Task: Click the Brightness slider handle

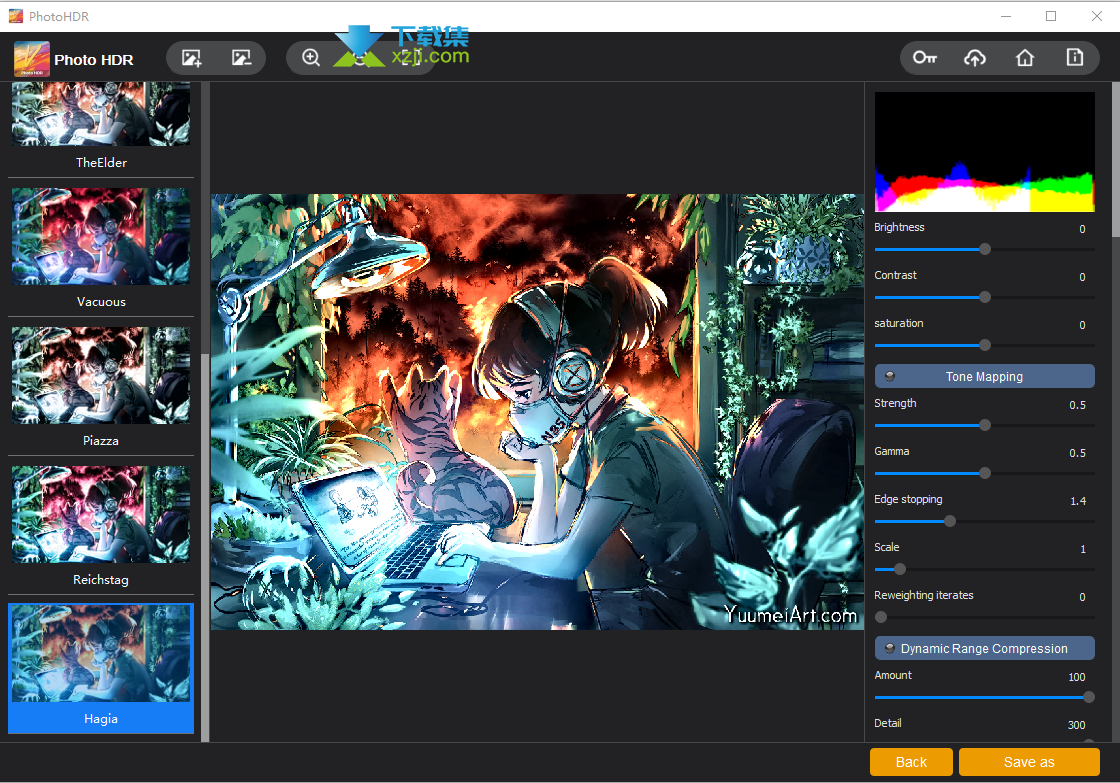Action: pos(985,249)
